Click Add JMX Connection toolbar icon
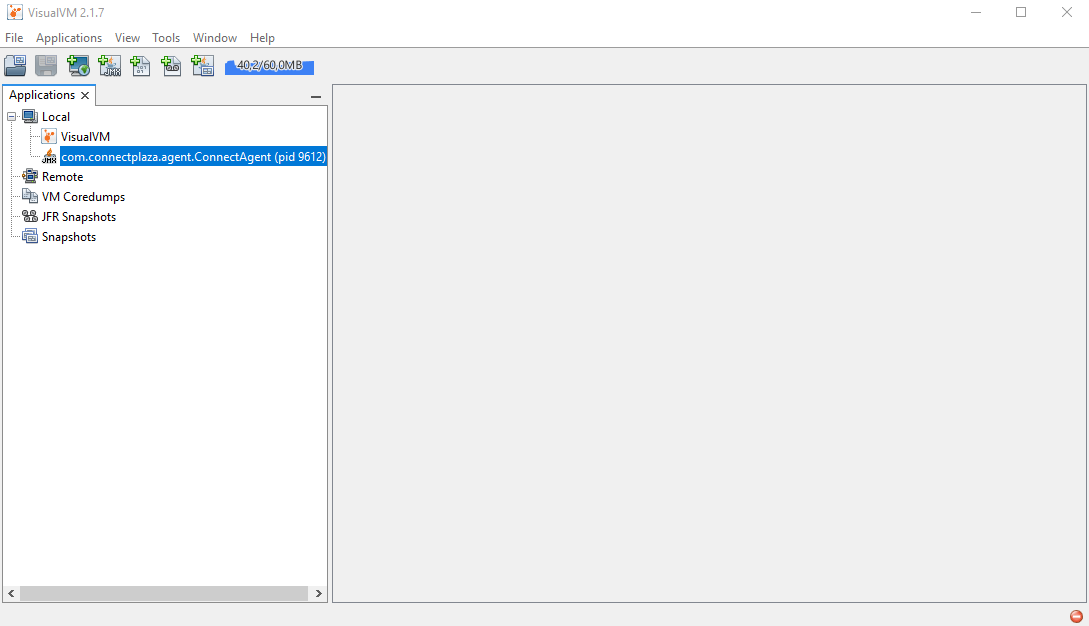1089x626 pixels. [x=109, y=66]
